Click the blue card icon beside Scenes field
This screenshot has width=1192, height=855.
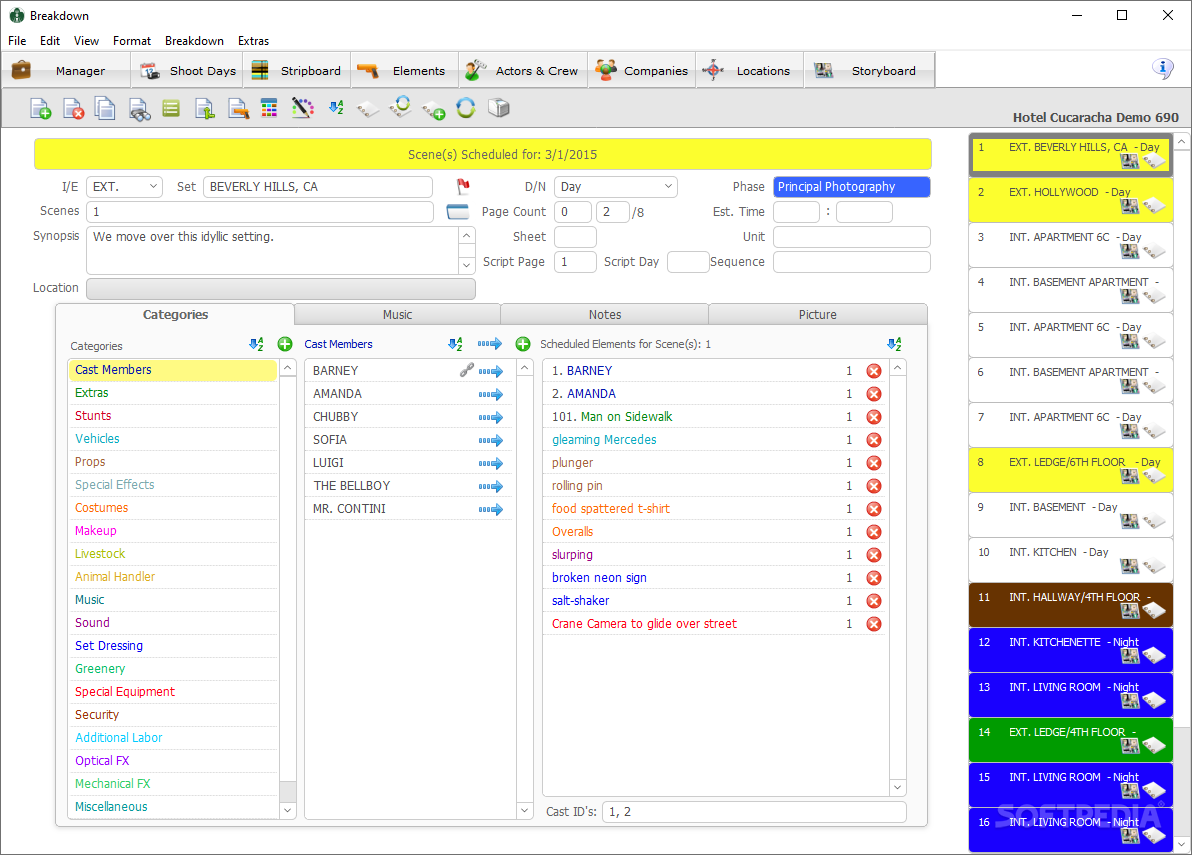tap(458, 212)
